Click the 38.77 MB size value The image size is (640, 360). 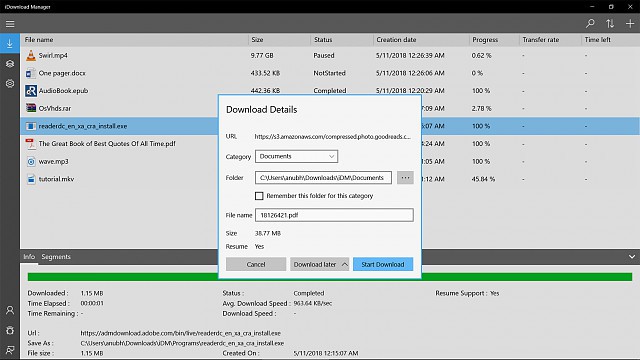[268, 233]
